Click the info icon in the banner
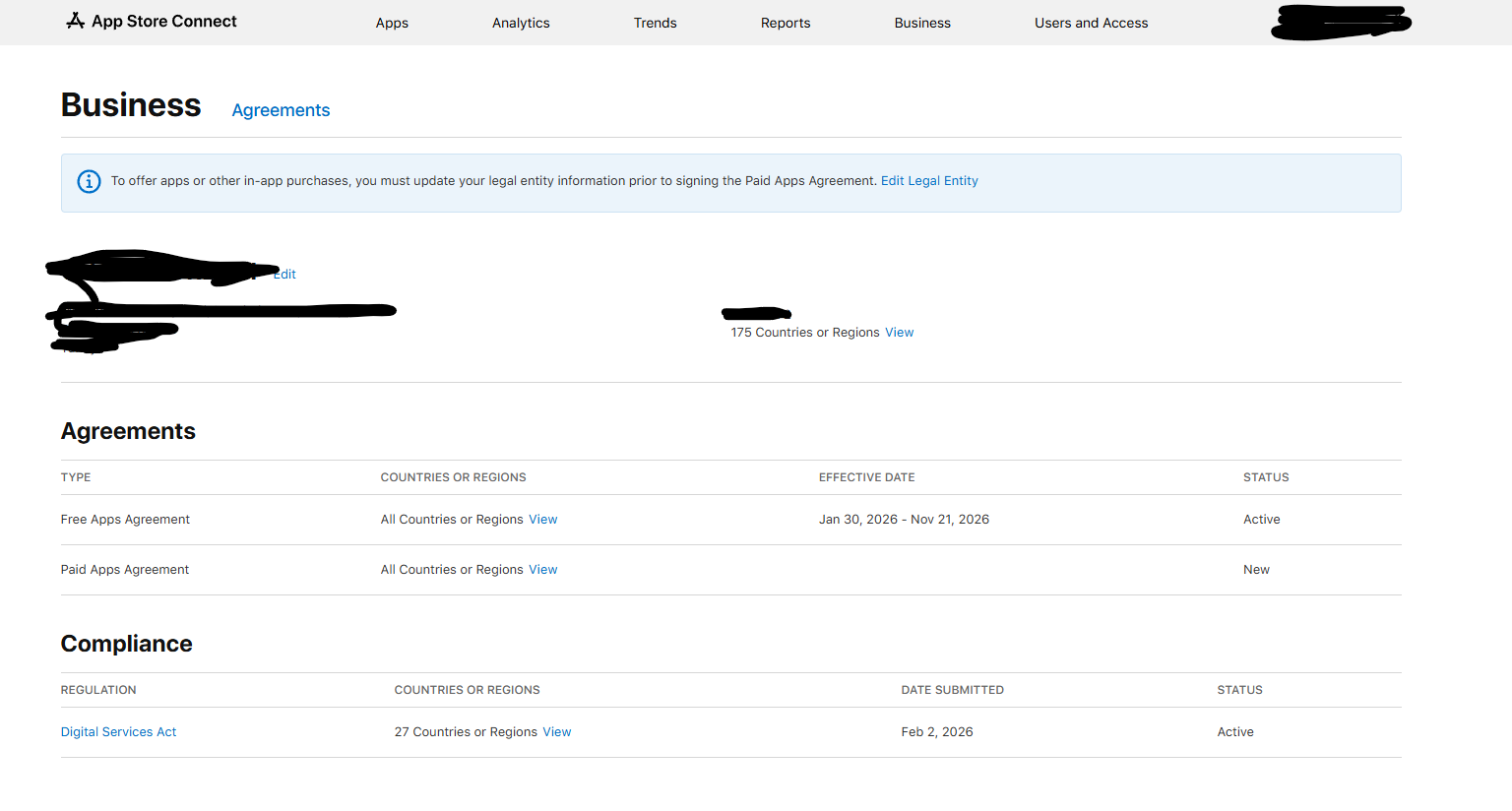Image resolution: width=1512 pixels, height=811 pixels. pos(89,182)
